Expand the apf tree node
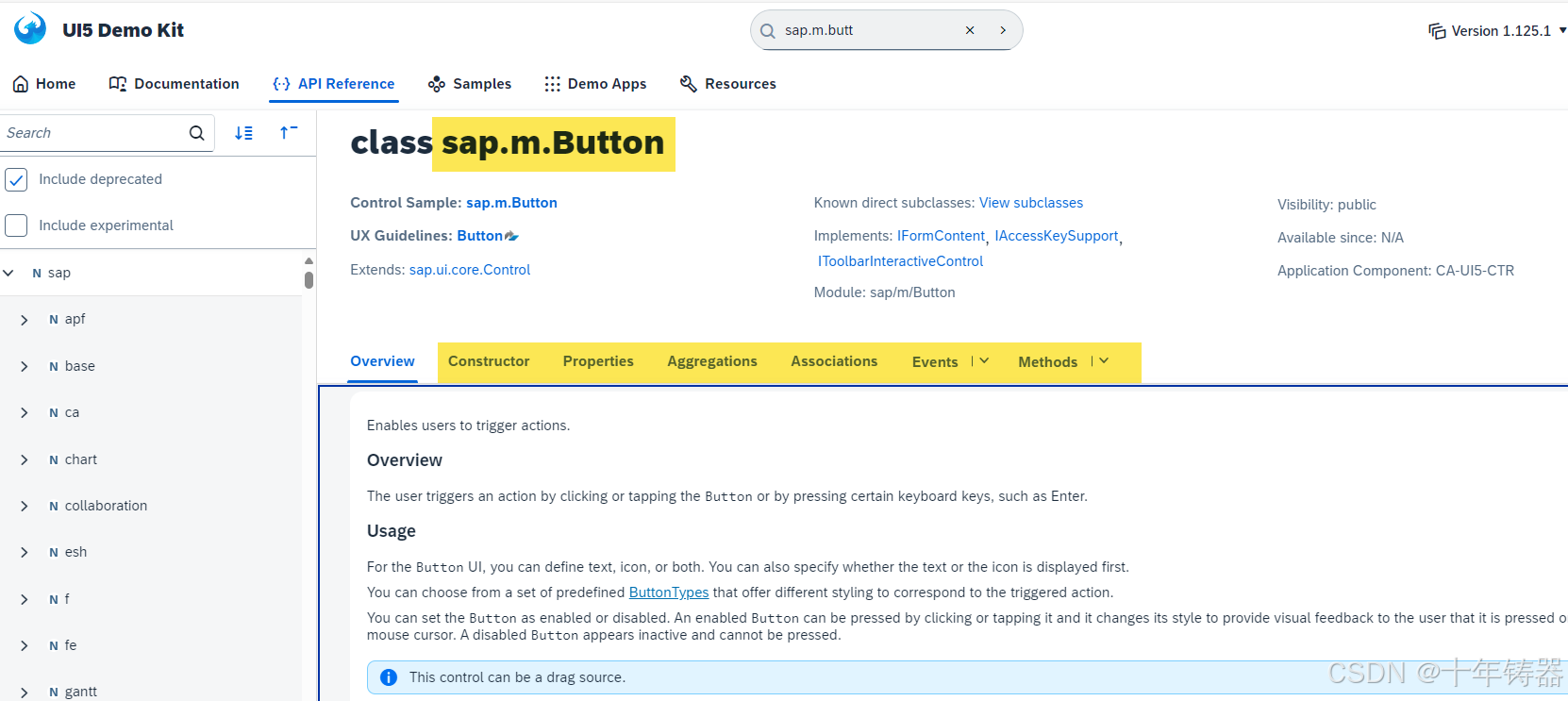This screenshot has width=1568, height=701. (24, 320)
